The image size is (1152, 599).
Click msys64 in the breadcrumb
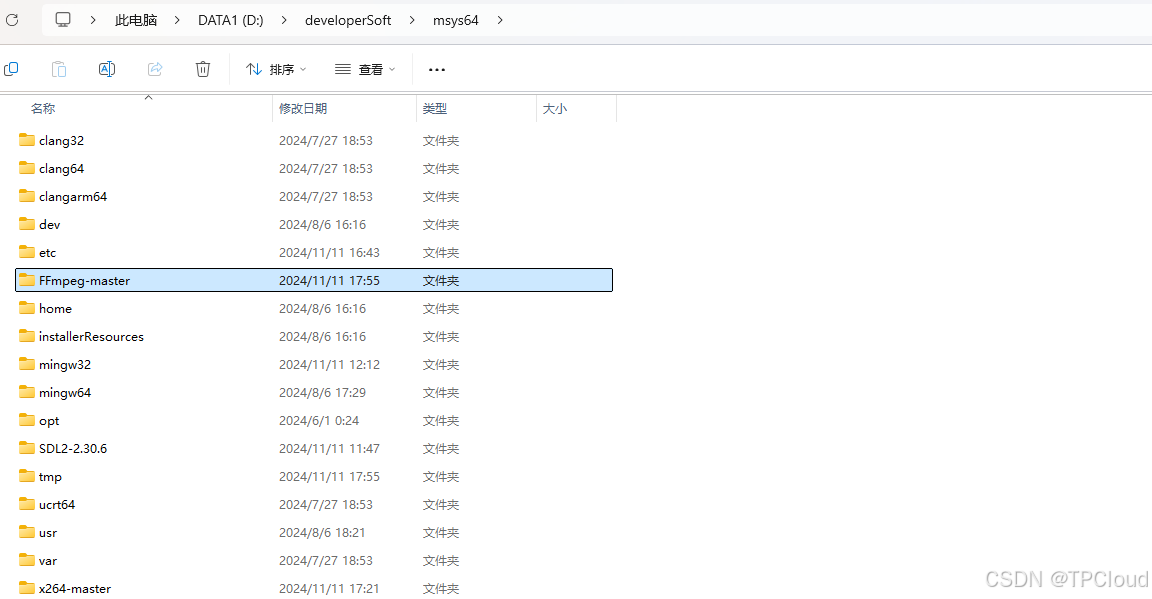pyautogui.click(x=456, y=21)
